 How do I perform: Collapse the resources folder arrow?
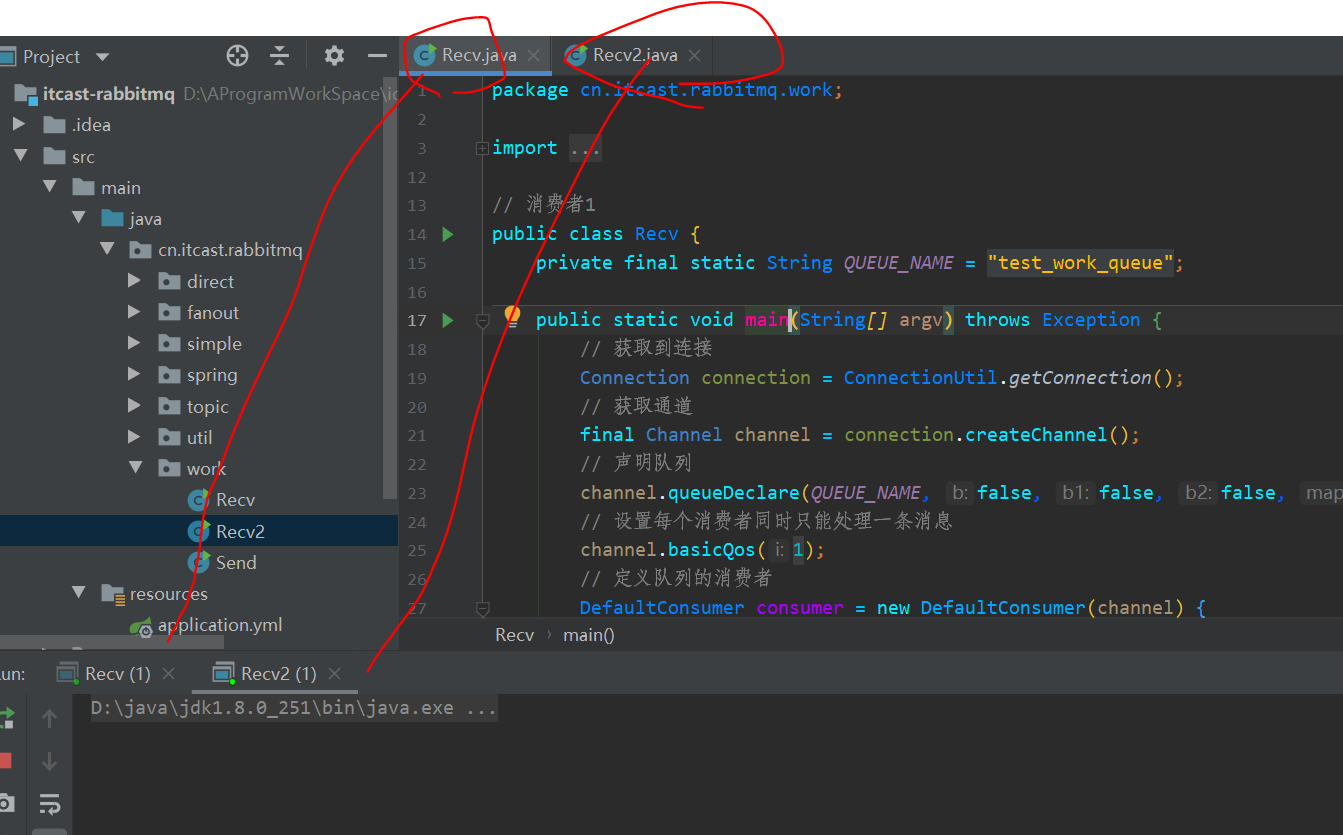[x=79, y=593]
